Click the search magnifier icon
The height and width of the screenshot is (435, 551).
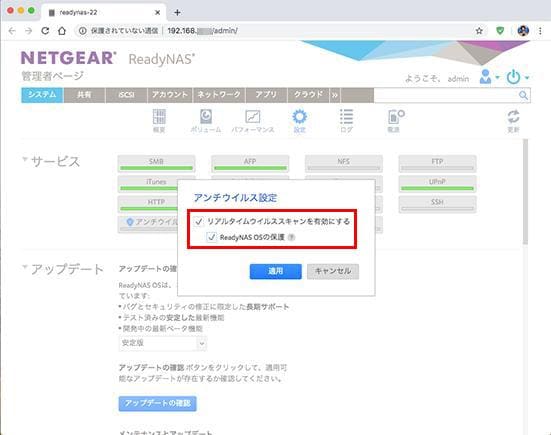tap(523, 95)
